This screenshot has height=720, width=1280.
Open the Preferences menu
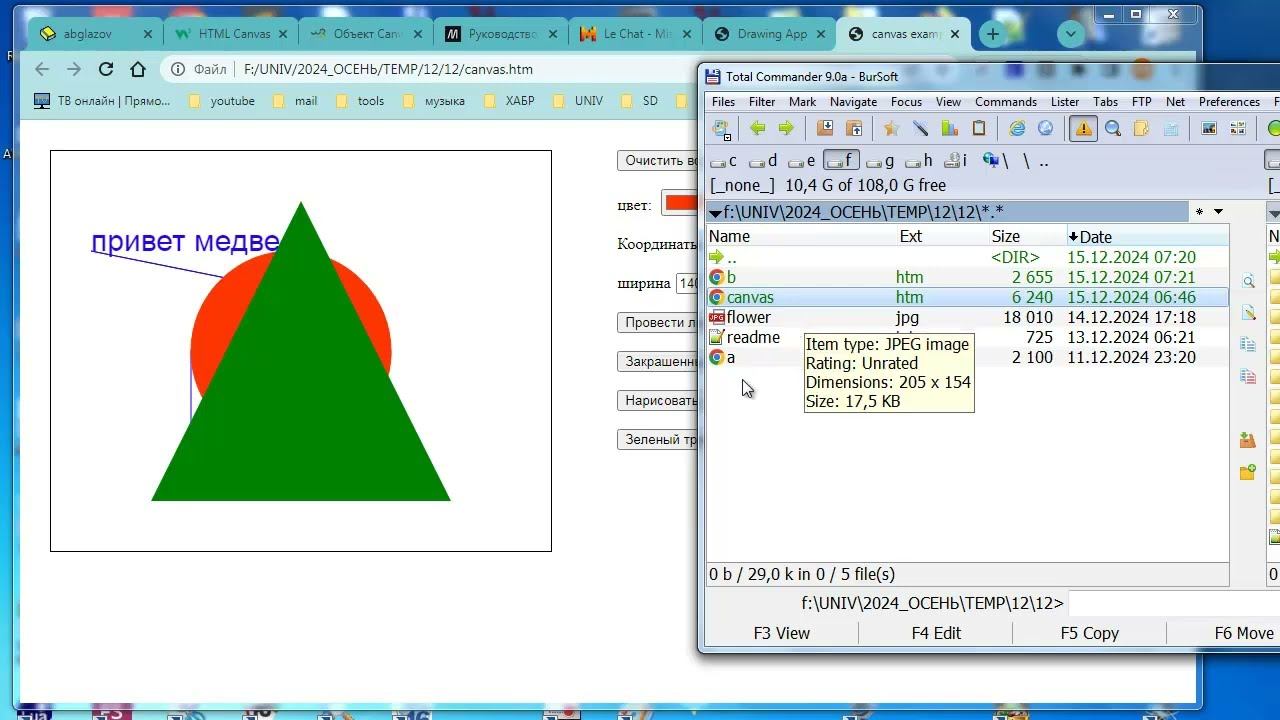coord(1229,102)
